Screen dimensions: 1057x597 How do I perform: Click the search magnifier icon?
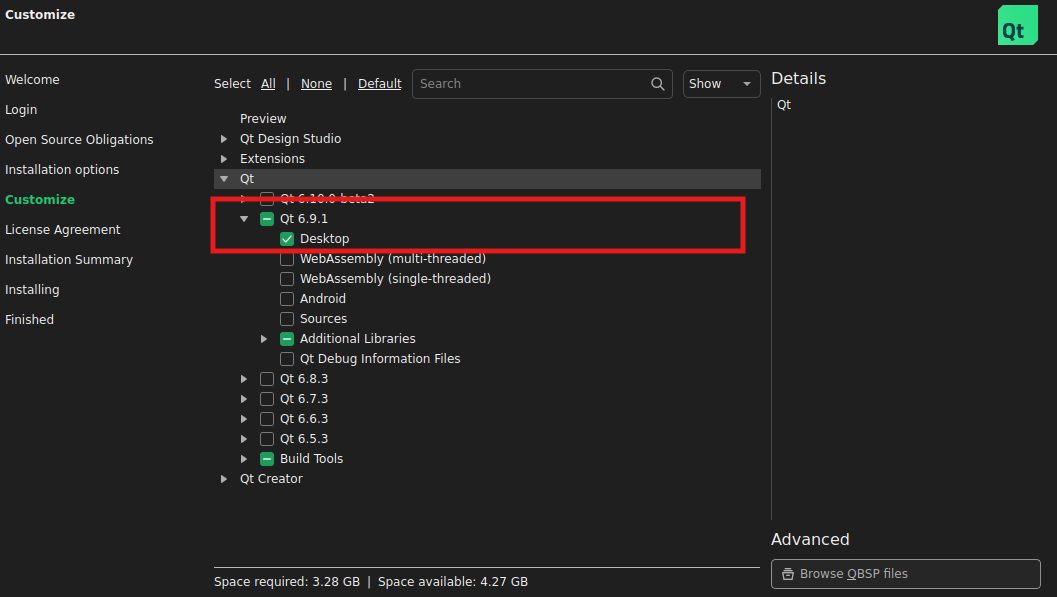(x=657, y=84)
